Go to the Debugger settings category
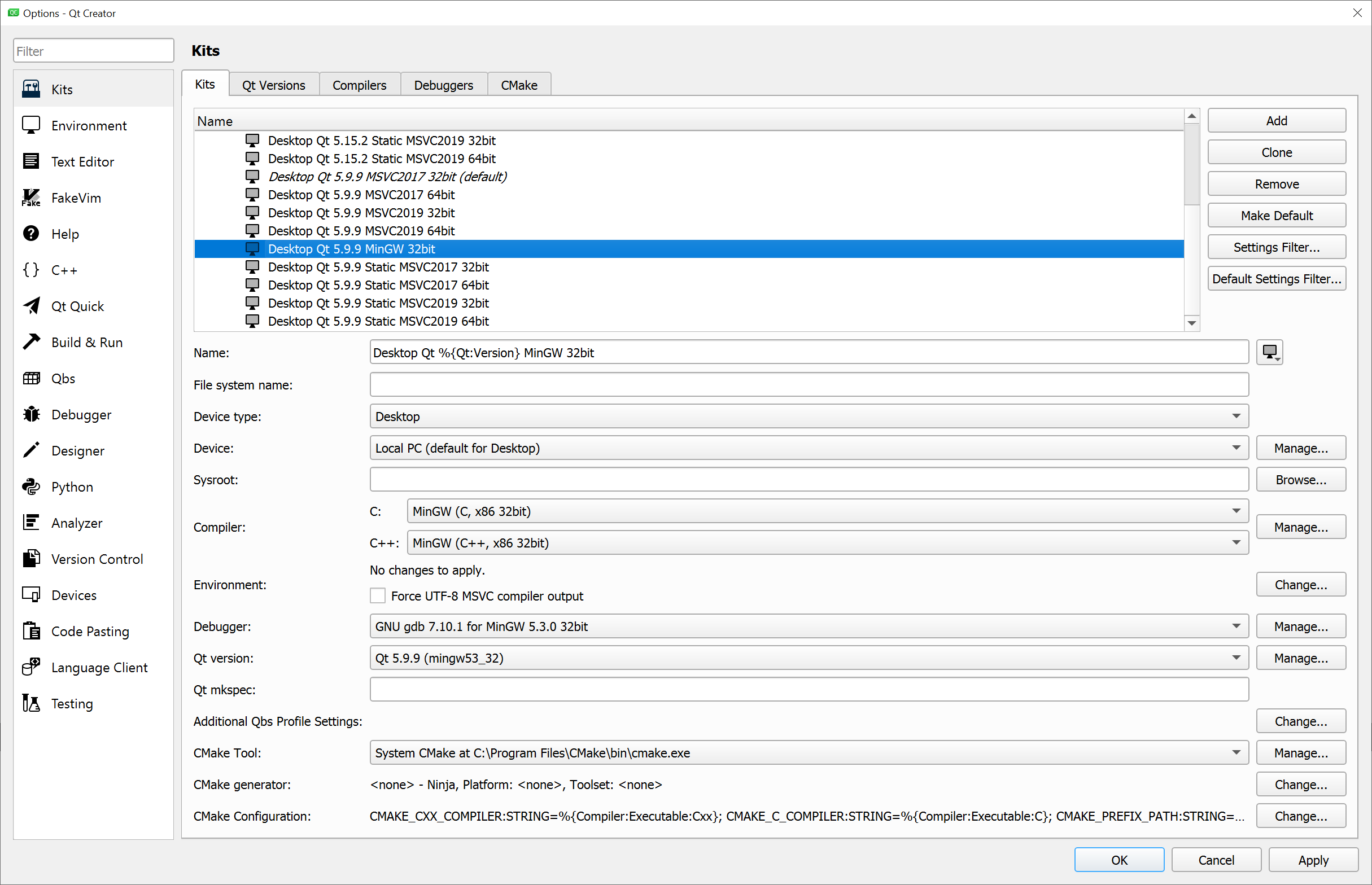Image resolution: width=1372 pixels, height=885 pixels. (81, 415)
